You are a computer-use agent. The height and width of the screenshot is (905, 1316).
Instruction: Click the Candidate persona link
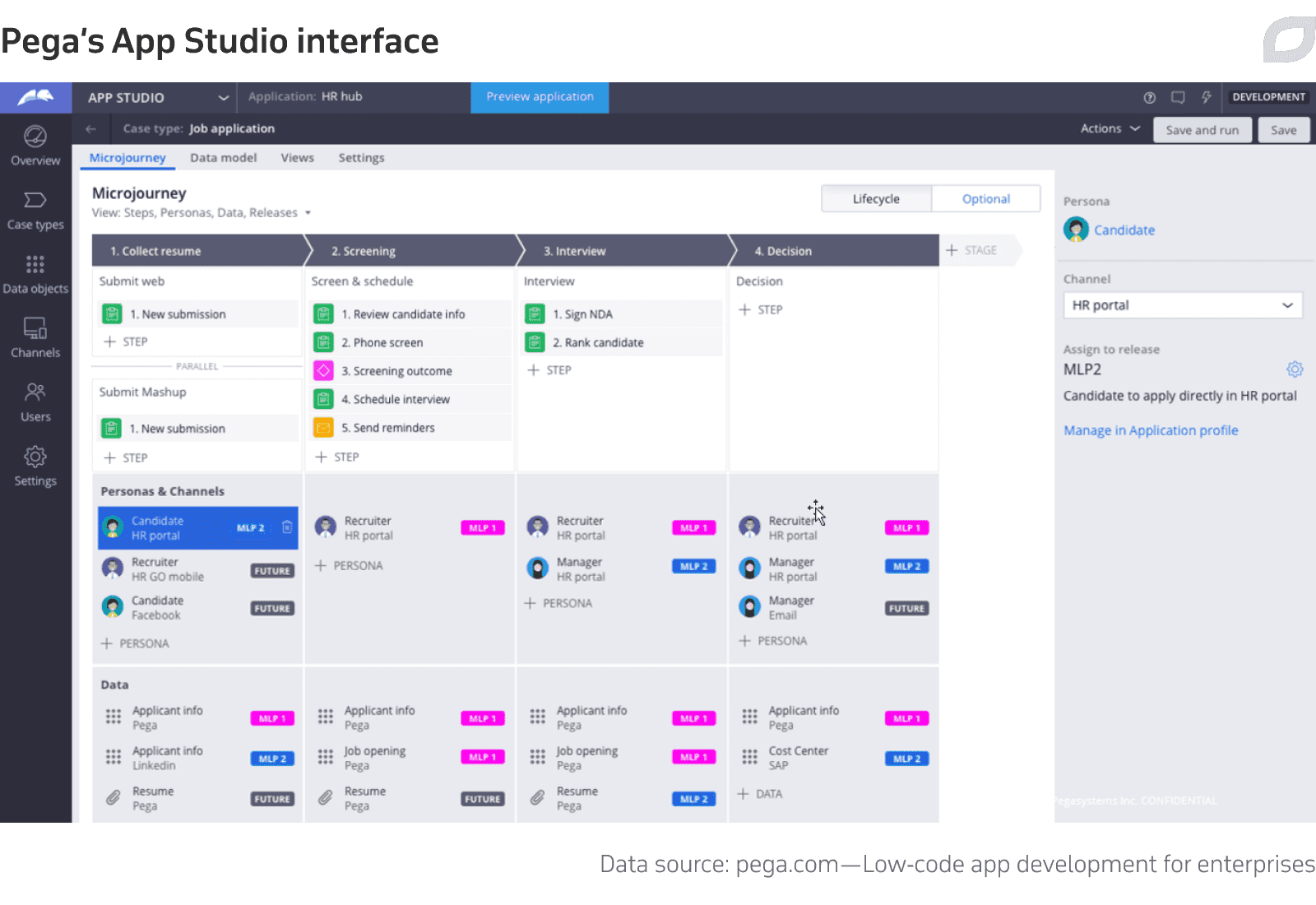pos(1124,230)
